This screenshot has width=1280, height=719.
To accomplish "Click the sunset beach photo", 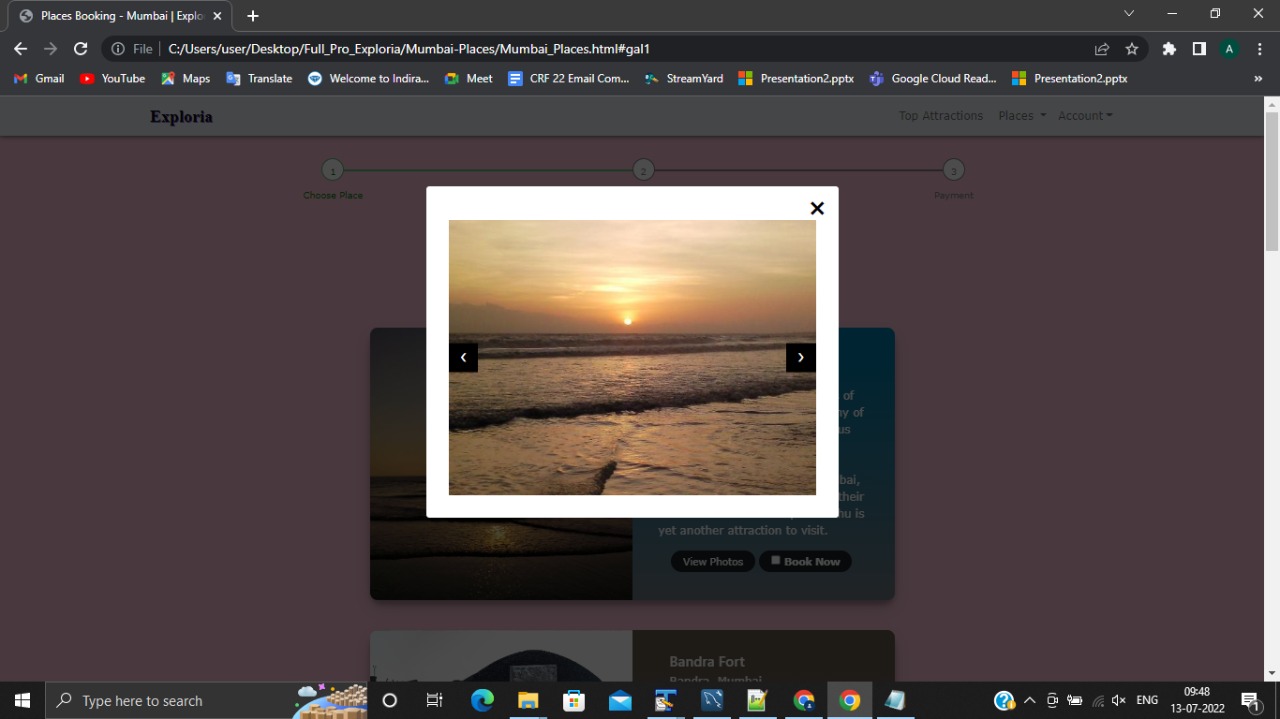I will pos(632,357).
